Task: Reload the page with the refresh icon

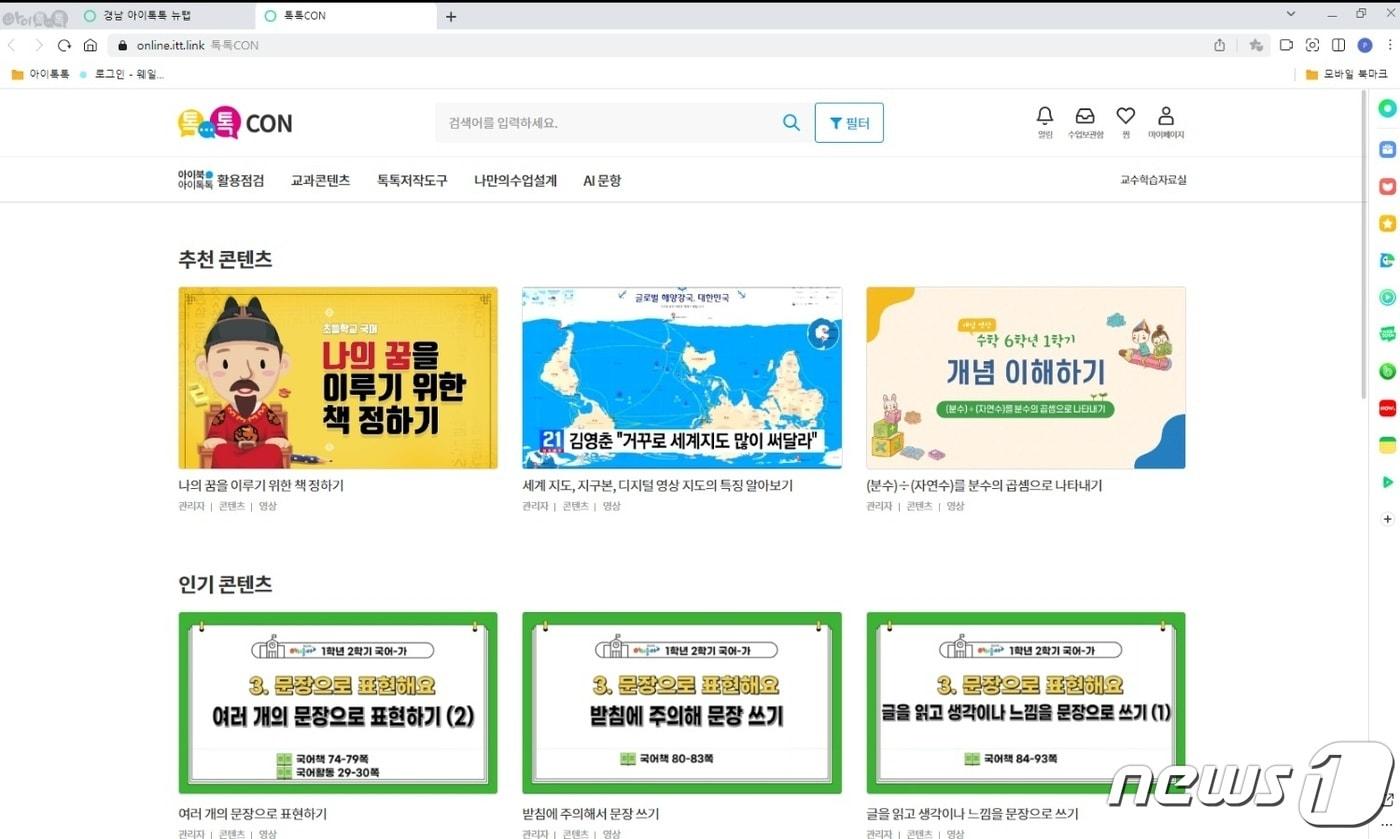Action: 64,45
